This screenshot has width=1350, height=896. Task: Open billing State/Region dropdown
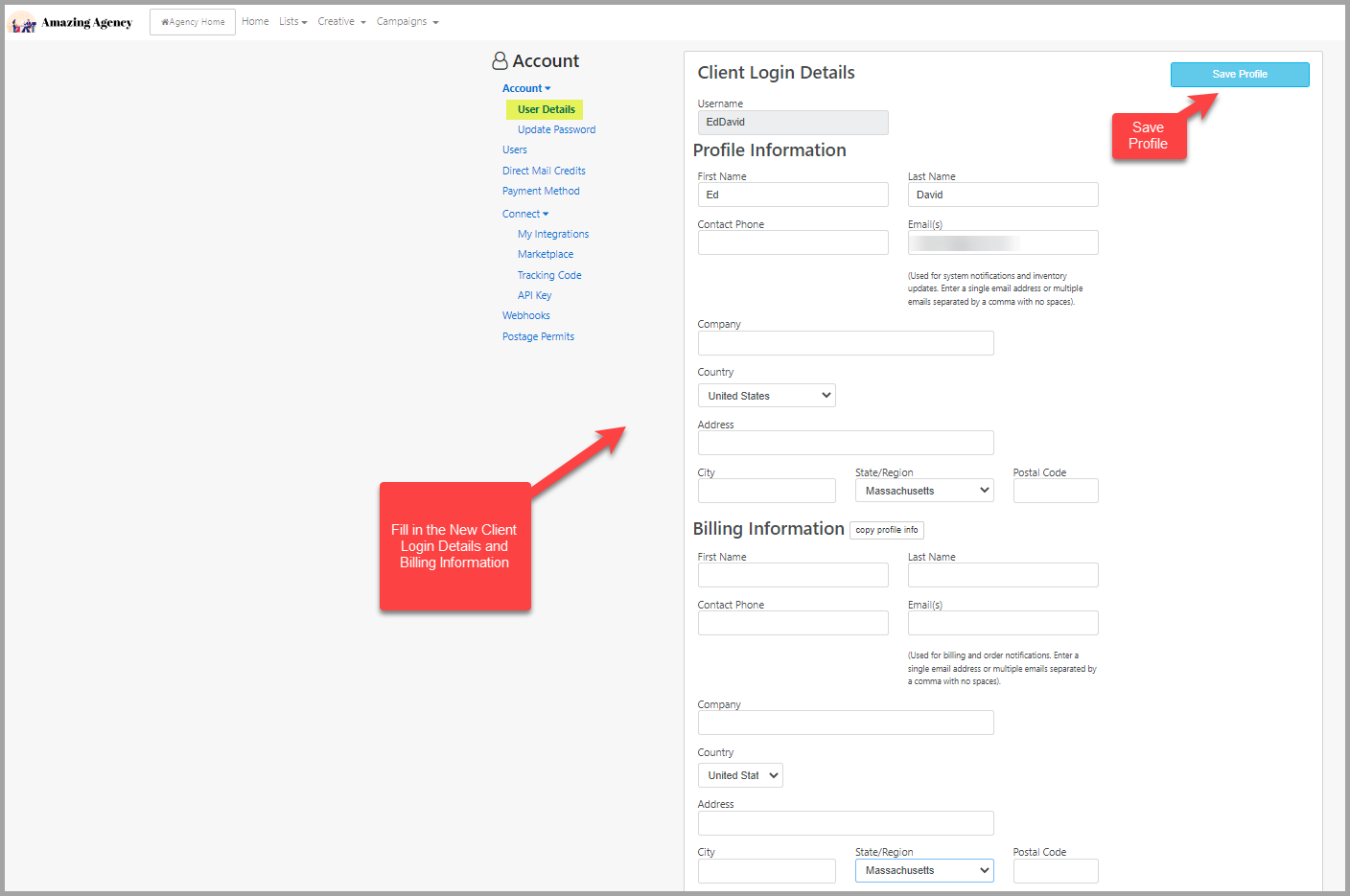[924, 871]
